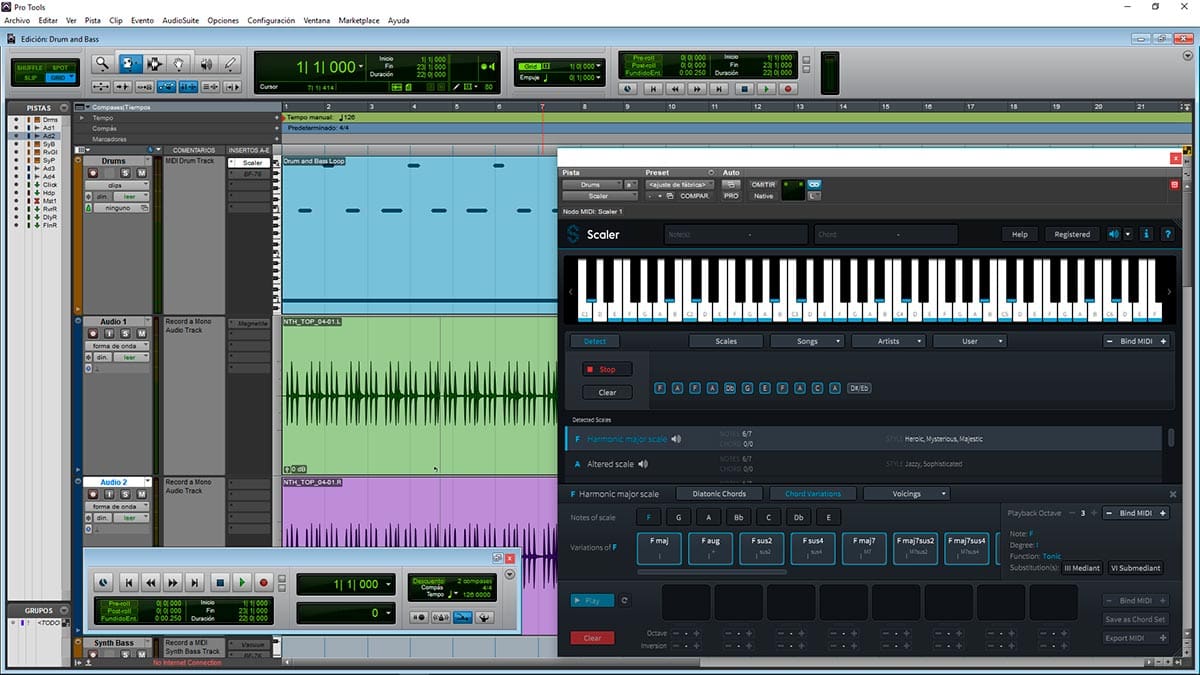Image resolution: width=1200 pixels, height=675 pixels.
Task: Open the AudioSuite menu
Action: [181, 20]
